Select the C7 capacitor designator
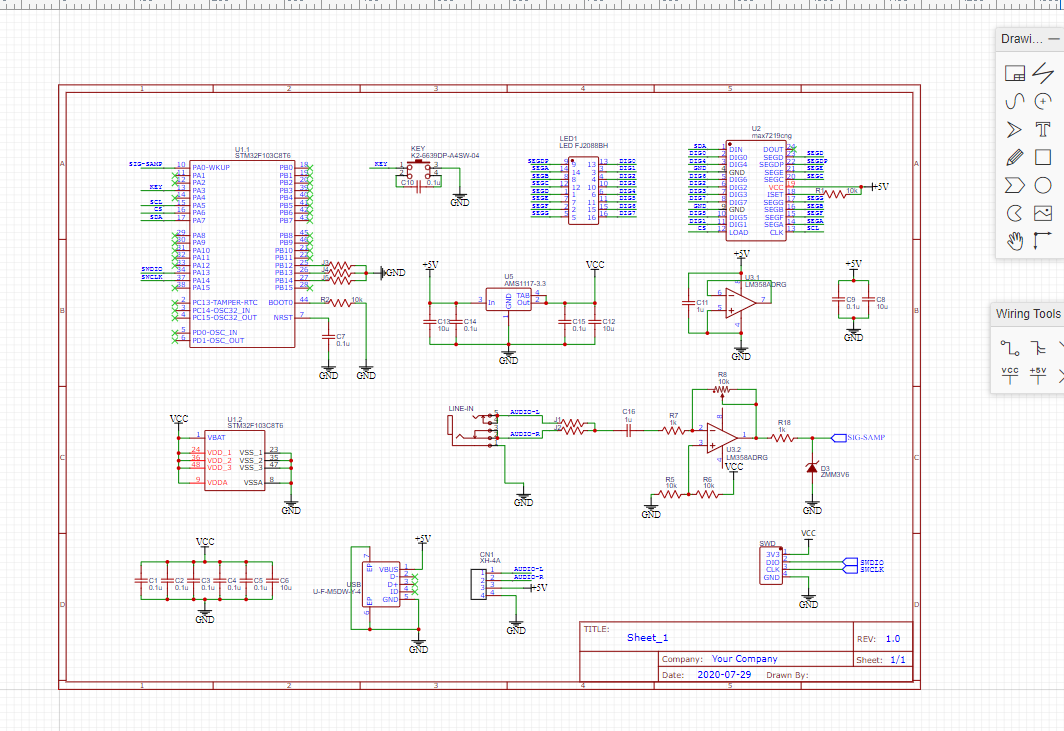The height and width of the screenshot is (731, 1064). (x=341, y=337)
